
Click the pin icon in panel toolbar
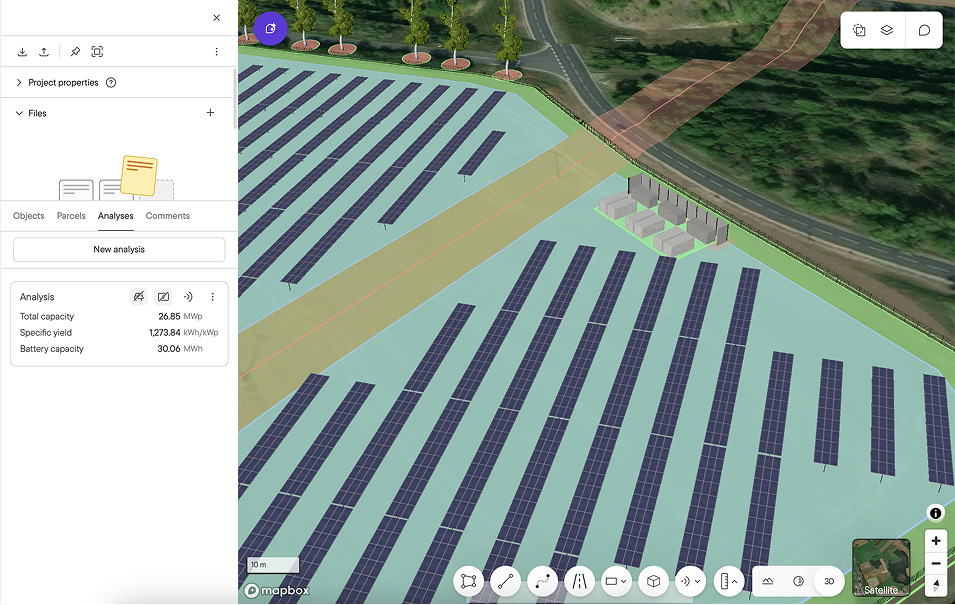[x=76, y=52]
